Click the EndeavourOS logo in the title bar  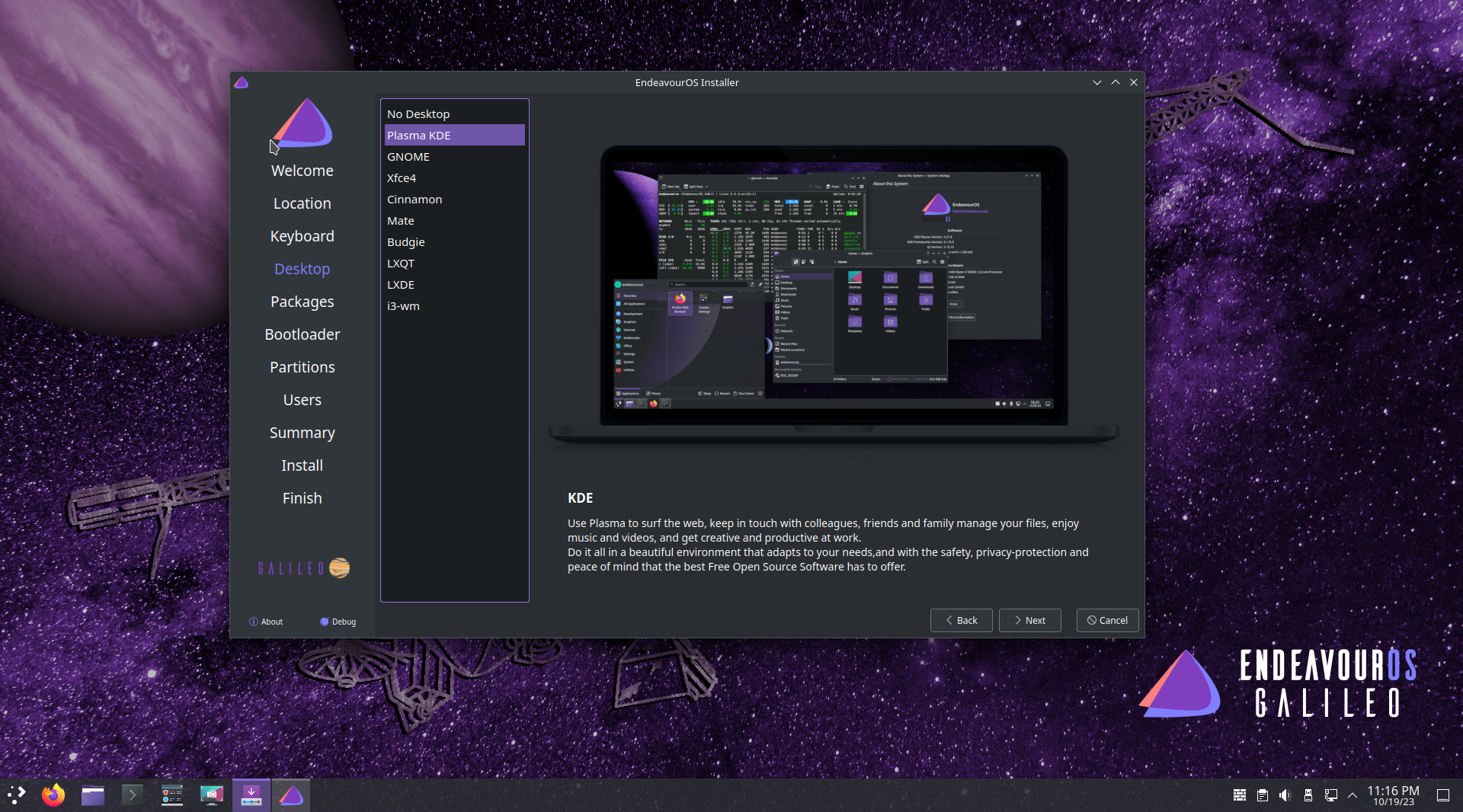[x=242, y=82]
